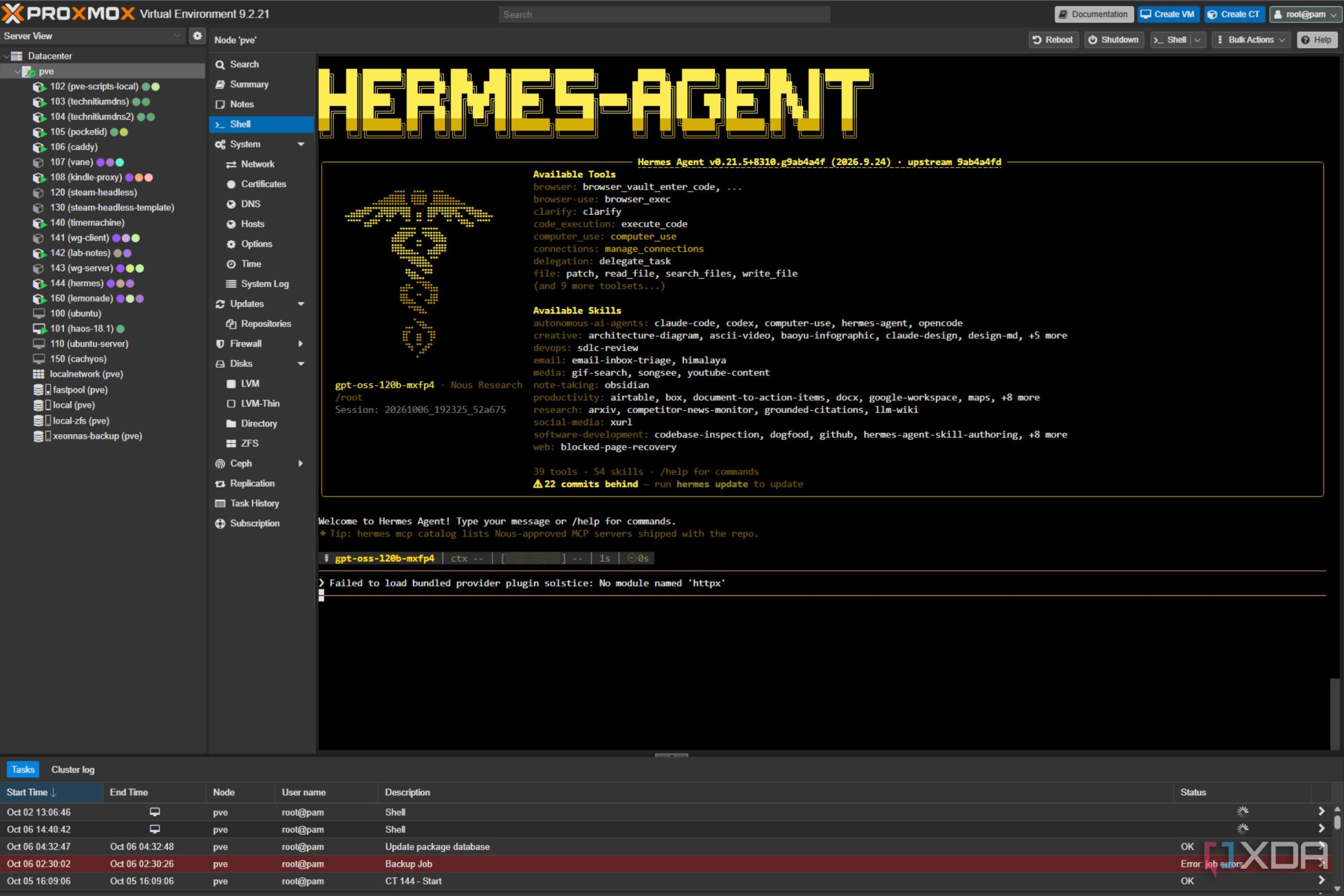Click the Create CT button
The width and height of the screenshot is (1344, 896).
coord(1234,14)
